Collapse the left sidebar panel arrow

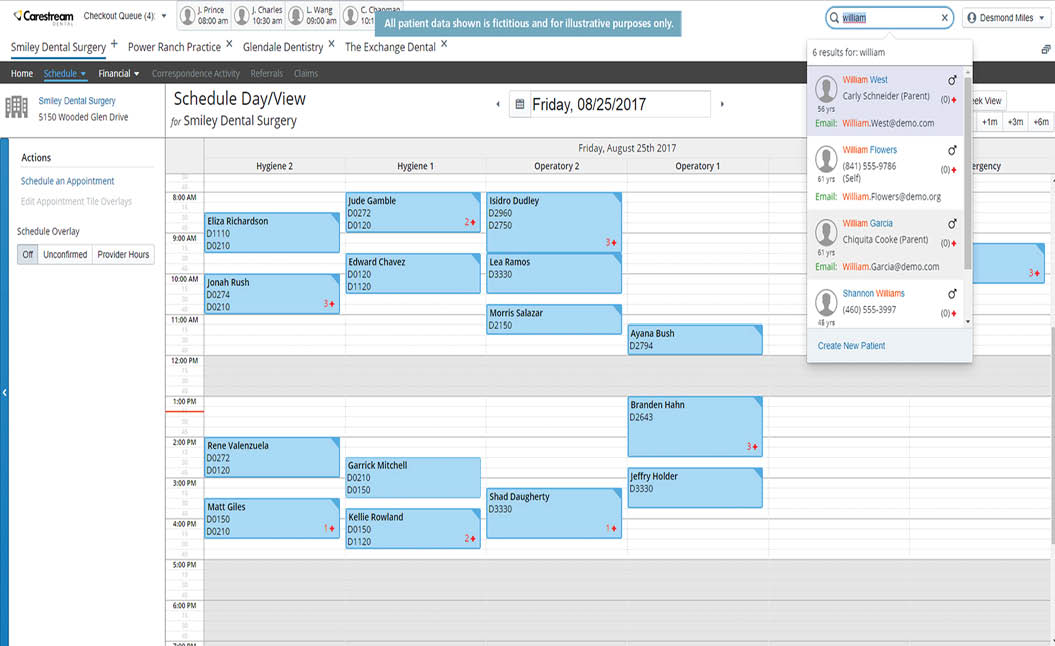pos(4,393)
